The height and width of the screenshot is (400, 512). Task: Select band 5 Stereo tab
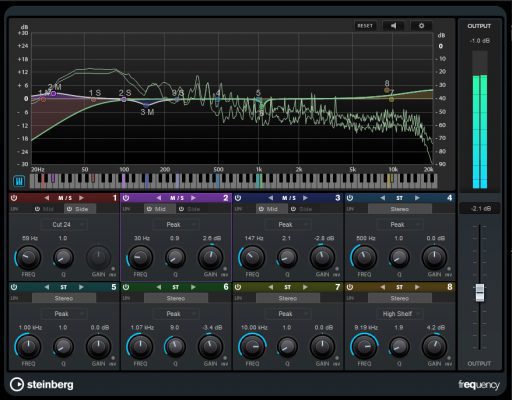(64, 298)
